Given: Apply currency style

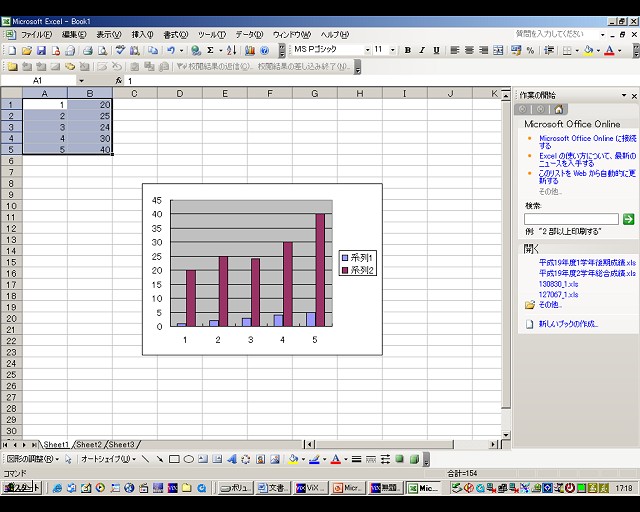Looking at the screenshot, I should 516,50.
